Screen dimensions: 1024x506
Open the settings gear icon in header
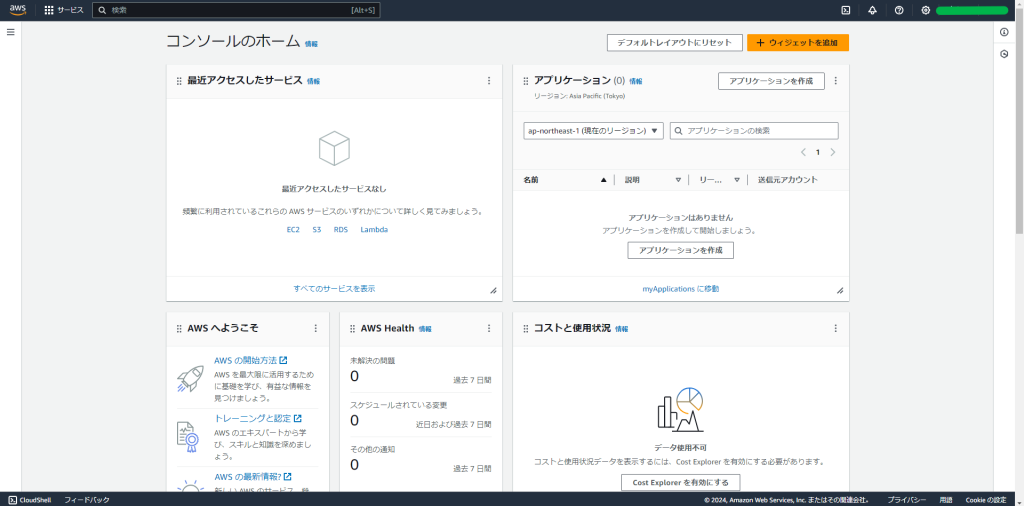(926, 10)
